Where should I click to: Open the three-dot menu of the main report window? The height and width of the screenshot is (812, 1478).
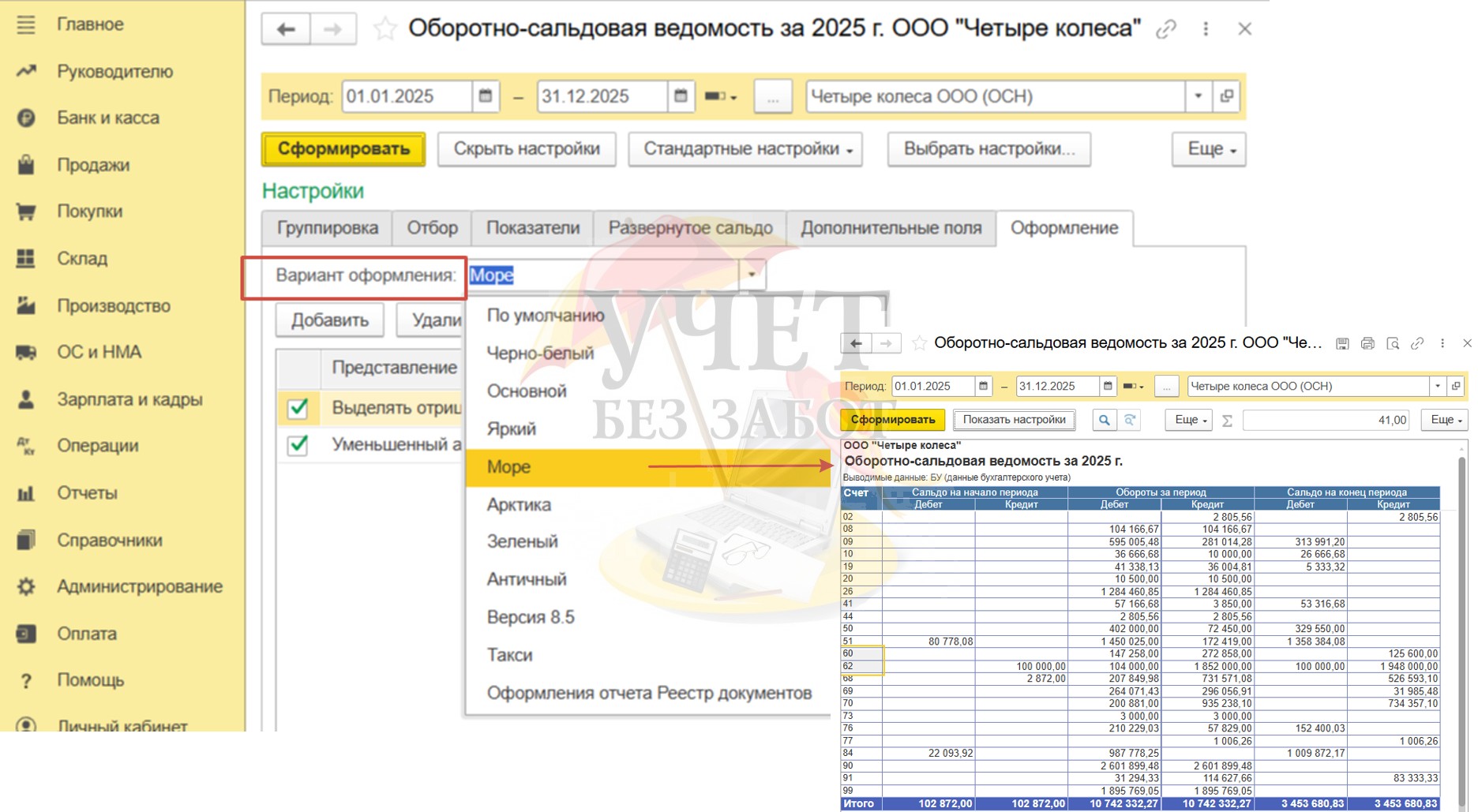coord(1206,29)
